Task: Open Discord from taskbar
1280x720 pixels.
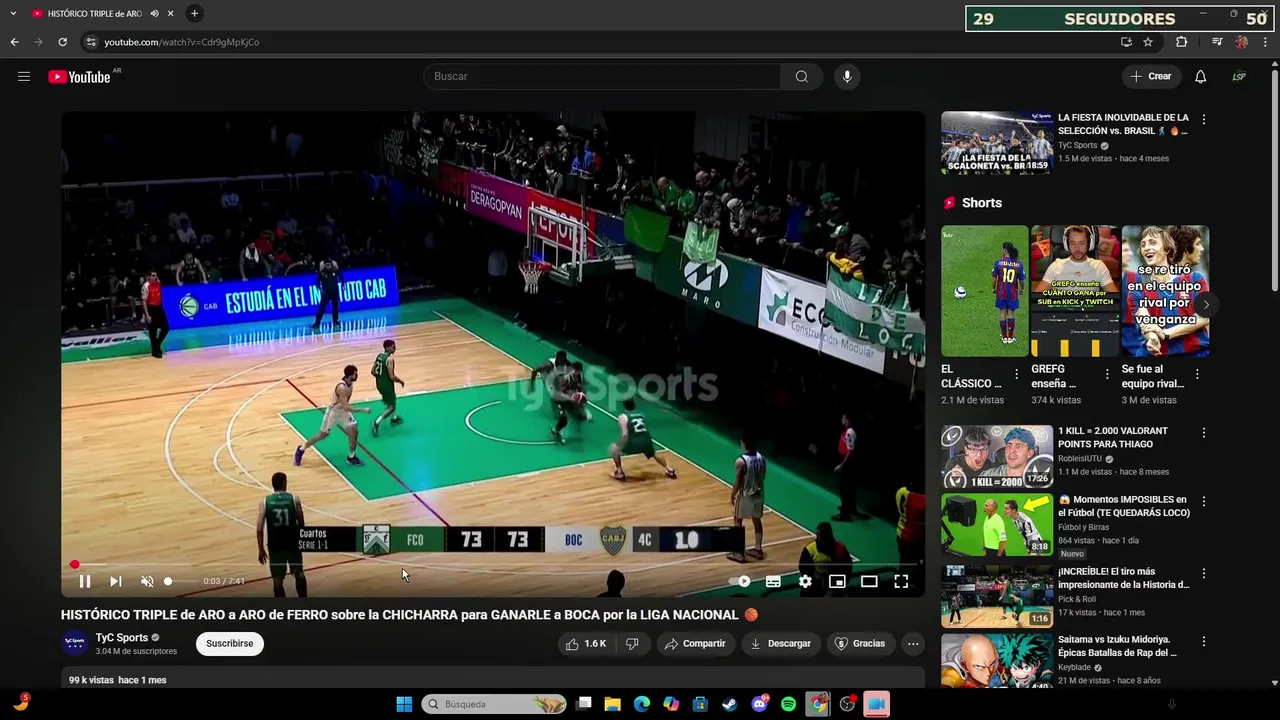Action: click(x=760, y=704)
